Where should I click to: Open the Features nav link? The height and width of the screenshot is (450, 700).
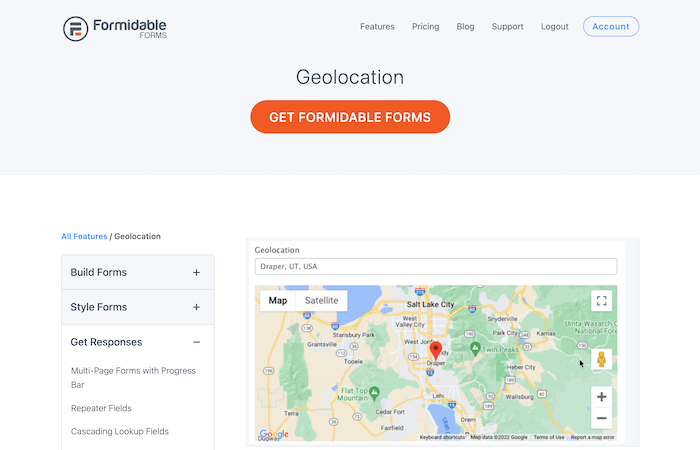pyautogui.click(x=377, y=27)
